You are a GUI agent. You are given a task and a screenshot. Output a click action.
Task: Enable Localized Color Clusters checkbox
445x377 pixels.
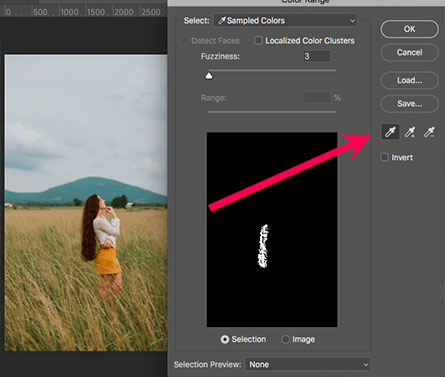(258, 41)
